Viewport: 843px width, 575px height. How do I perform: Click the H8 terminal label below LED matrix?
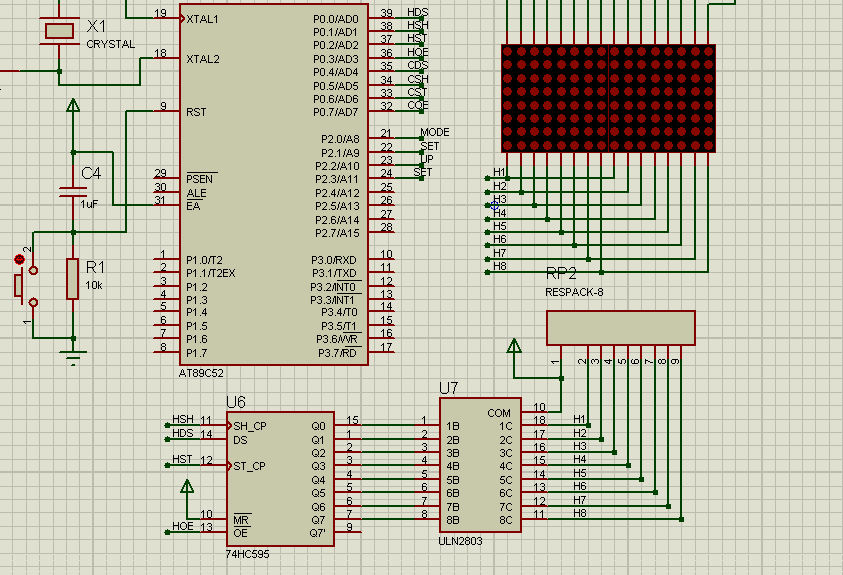point(500,266)
